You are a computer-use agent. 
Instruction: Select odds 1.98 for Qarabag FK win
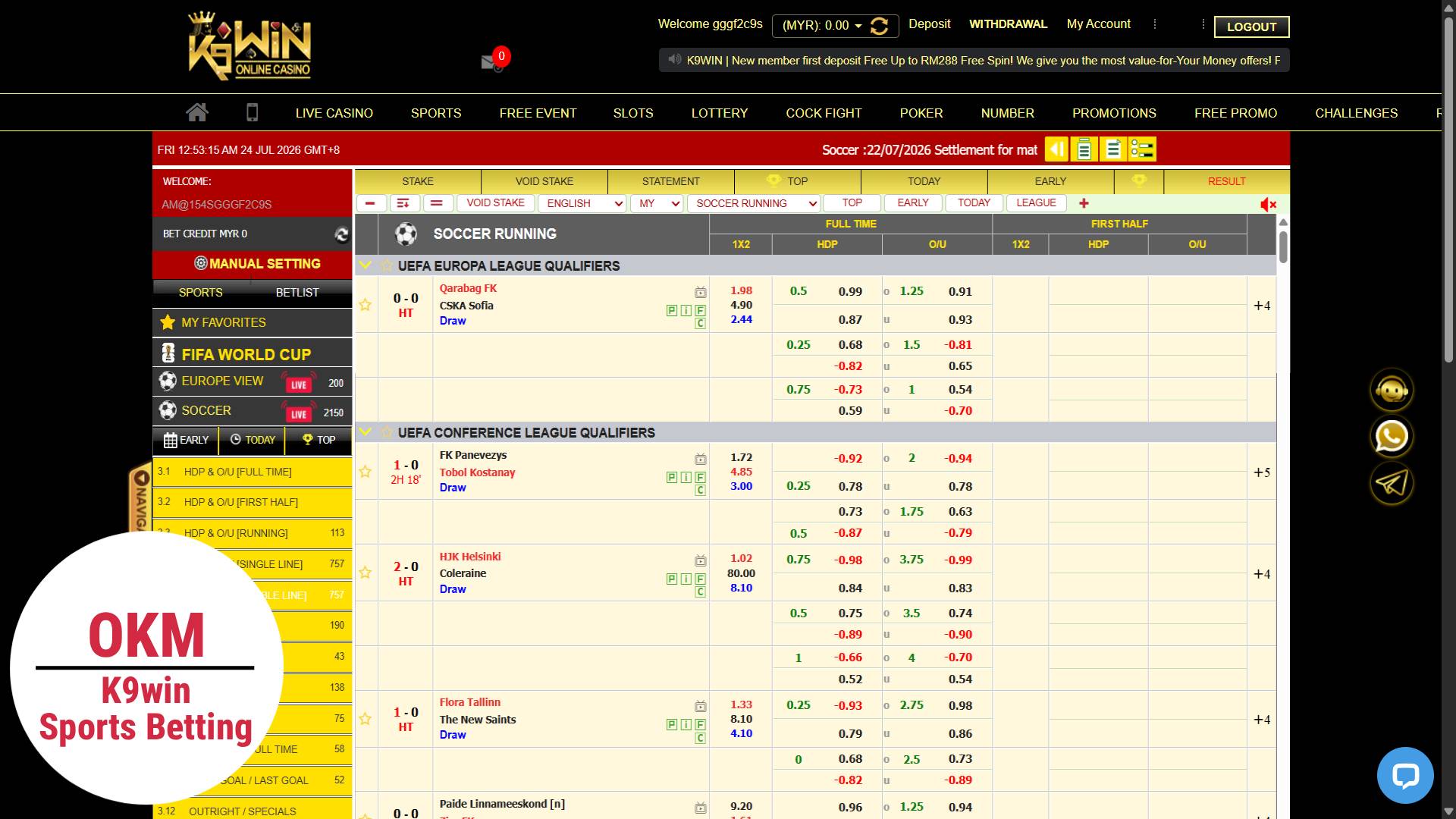coord(741,290)
